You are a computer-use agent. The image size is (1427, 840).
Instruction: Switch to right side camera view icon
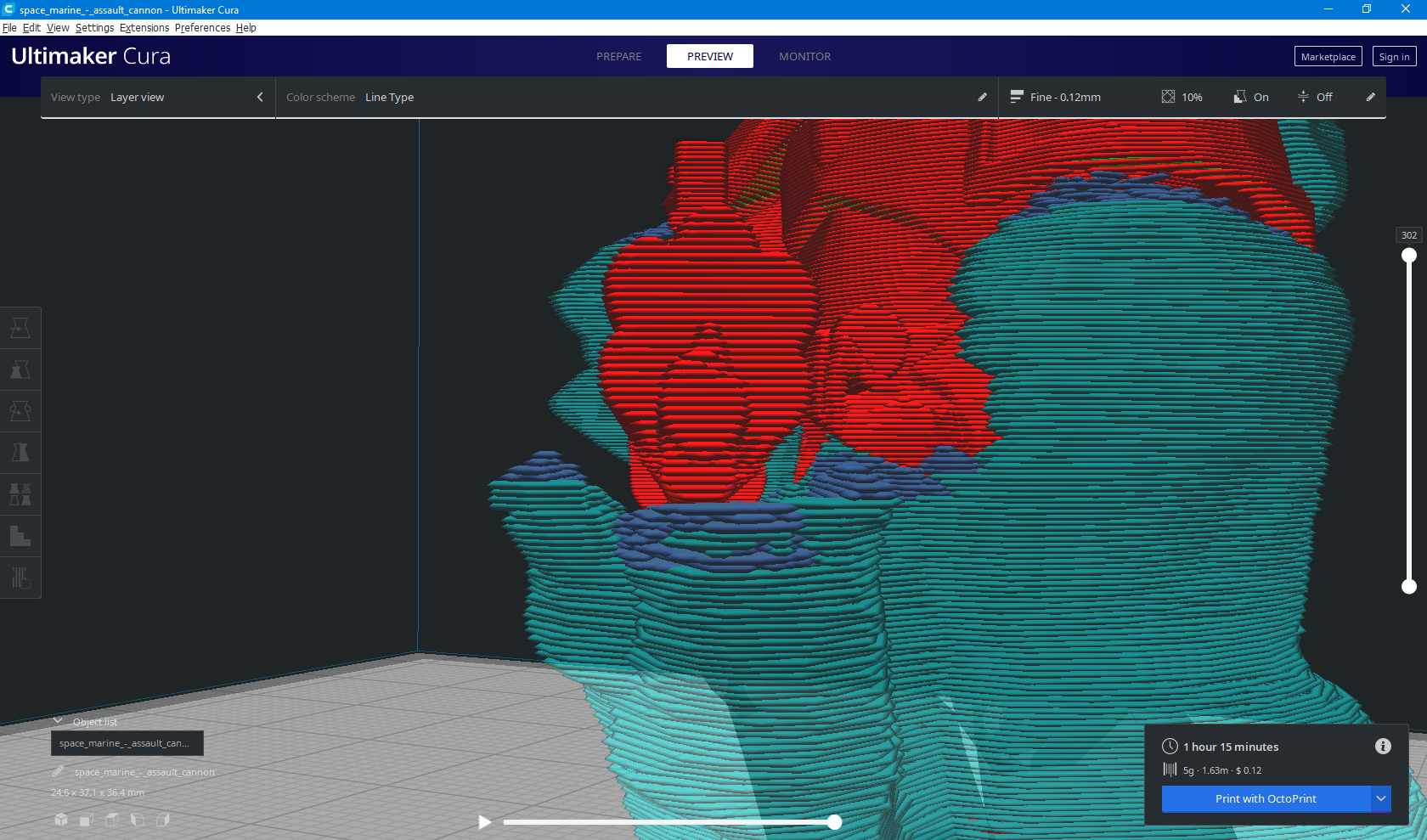(x=163, y=820)
